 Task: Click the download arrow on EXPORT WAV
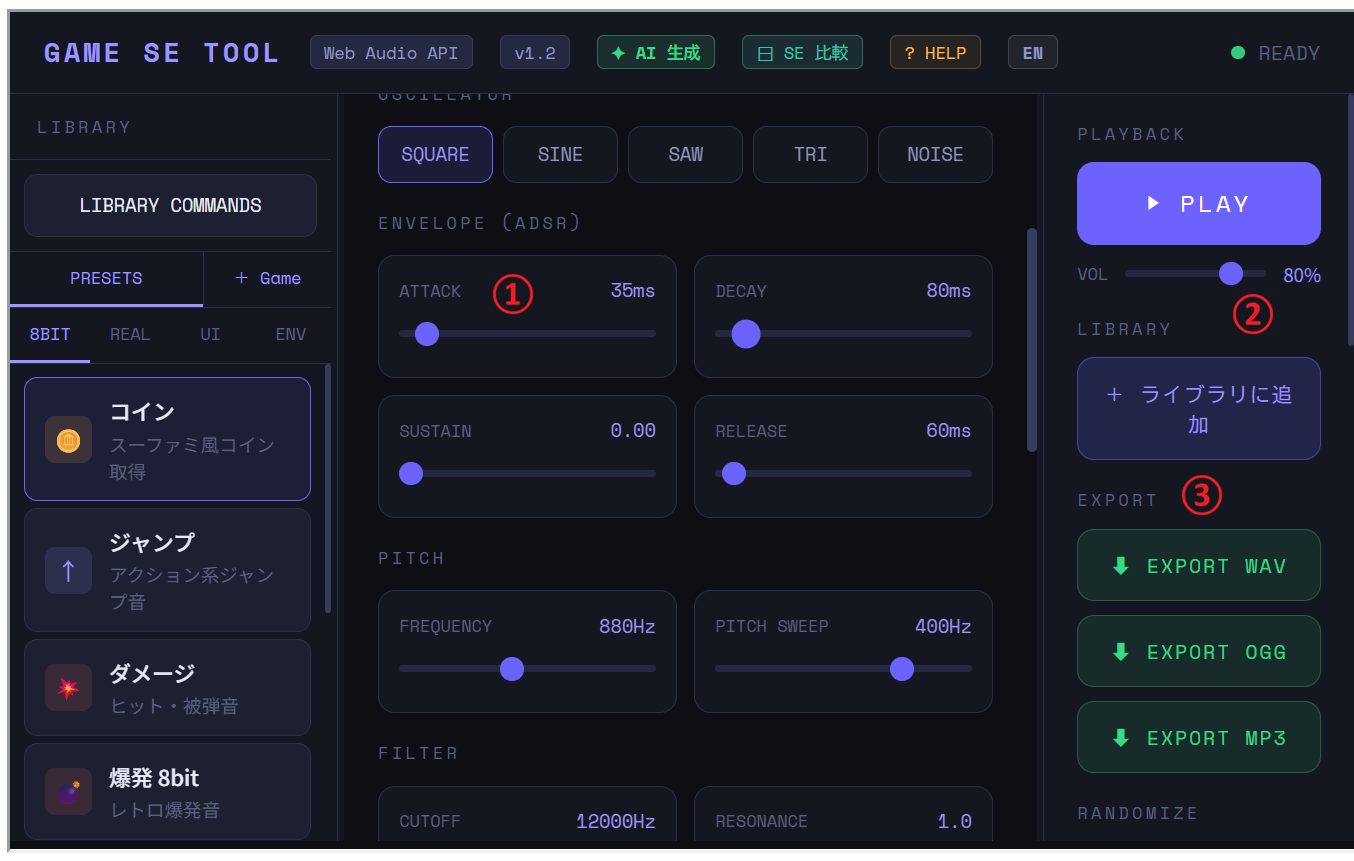click(1121, 566)
